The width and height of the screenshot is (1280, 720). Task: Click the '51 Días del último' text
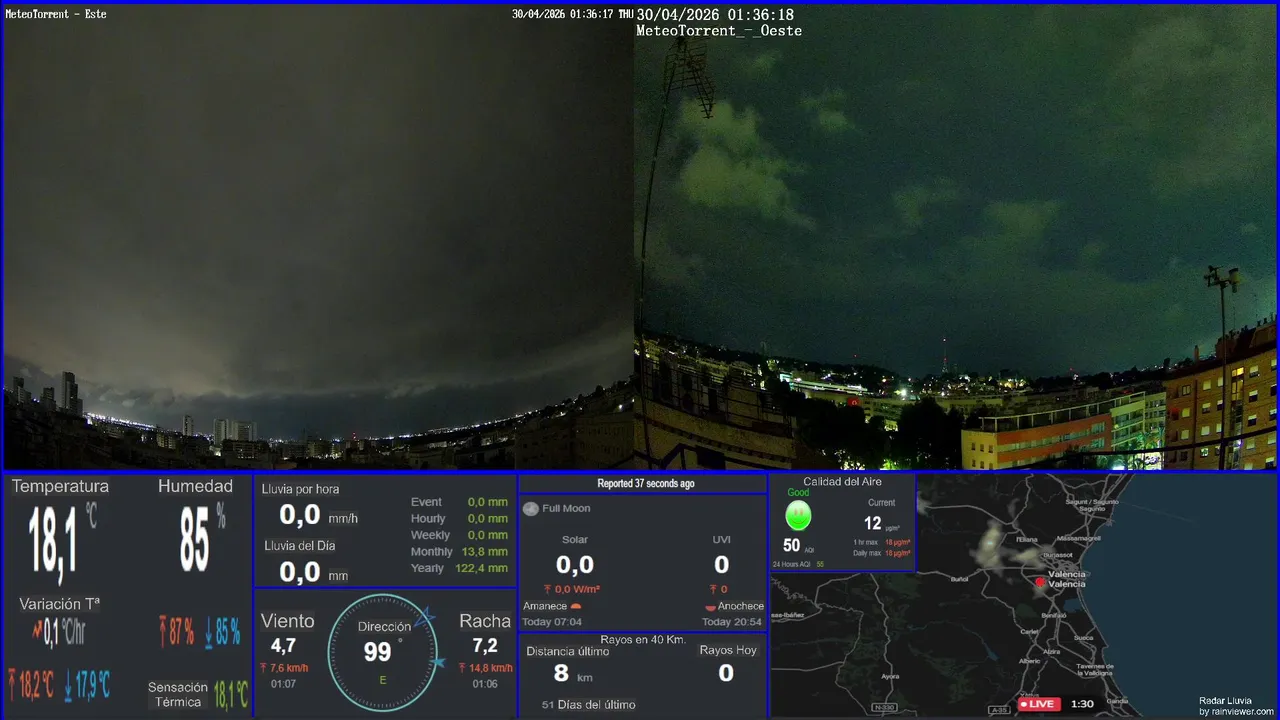pyautogui.click(x=588, y=705)
